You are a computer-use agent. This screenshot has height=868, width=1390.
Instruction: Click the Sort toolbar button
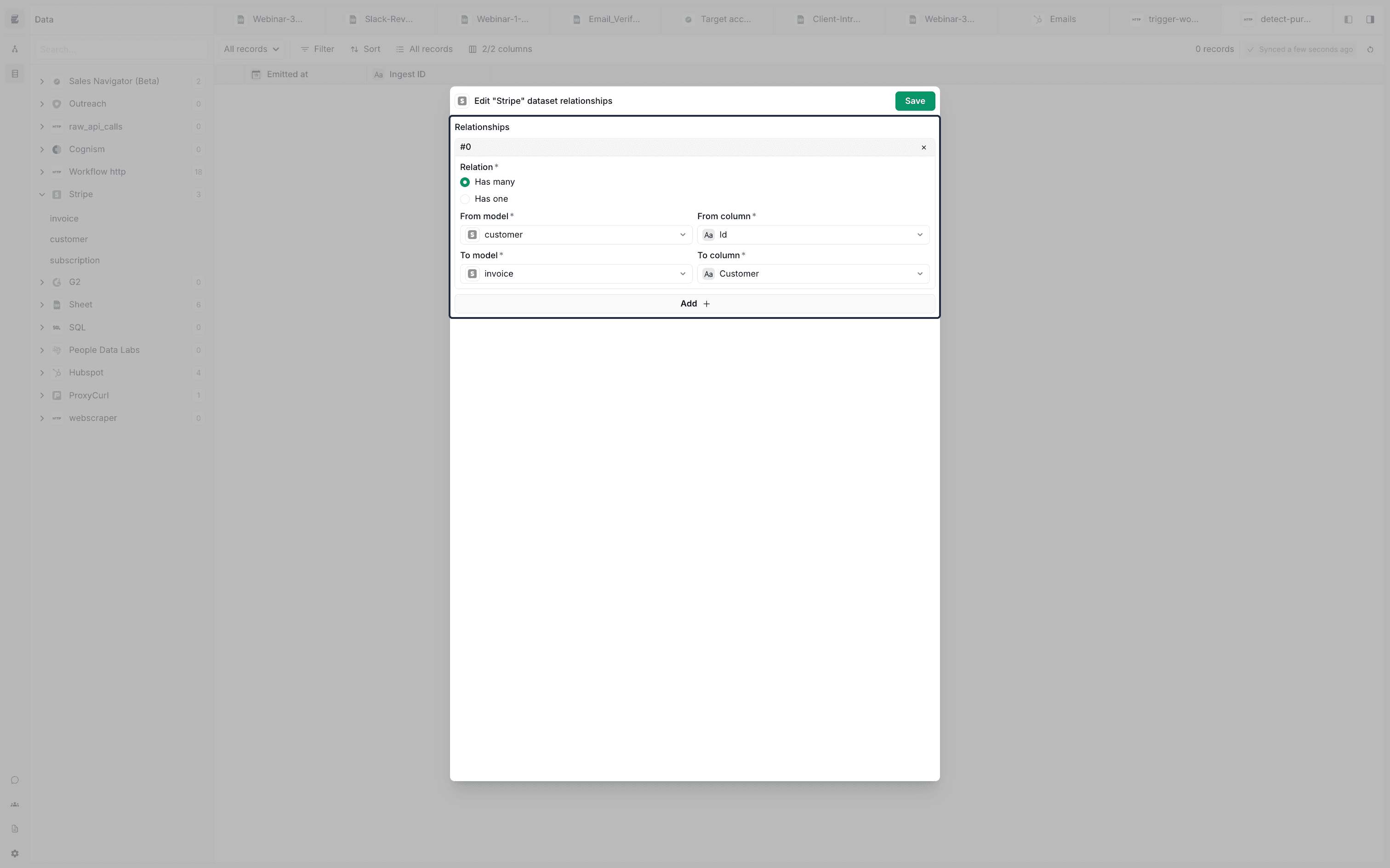(365, 49)
